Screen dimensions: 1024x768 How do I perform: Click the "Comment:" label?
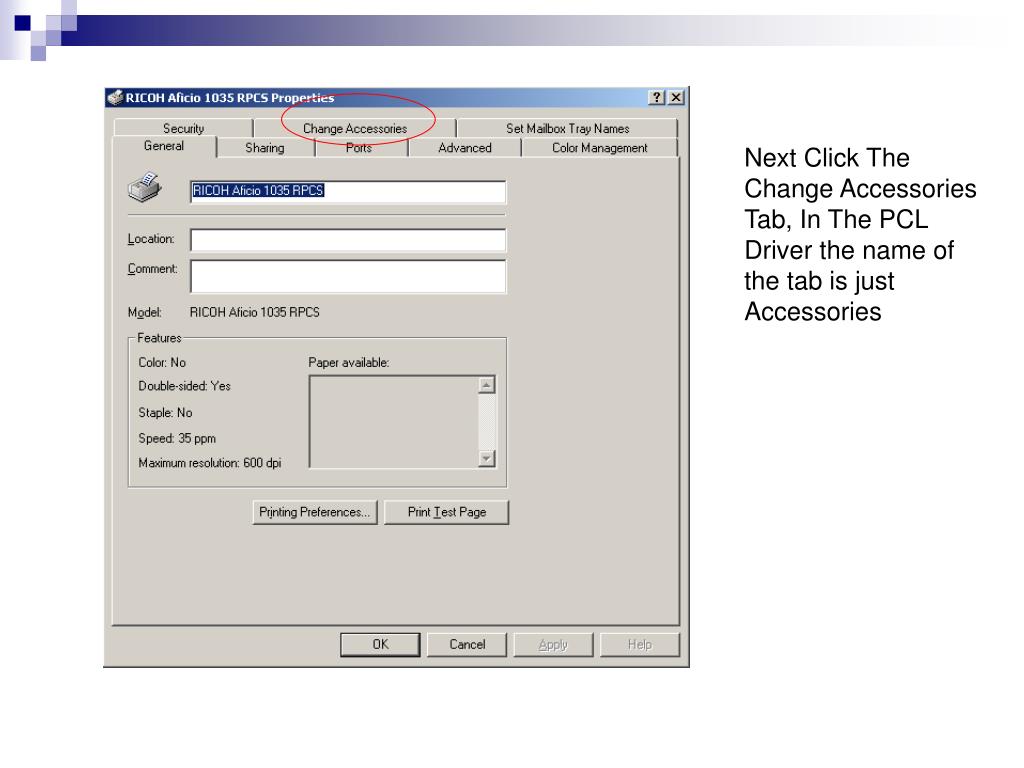(152, 269)
